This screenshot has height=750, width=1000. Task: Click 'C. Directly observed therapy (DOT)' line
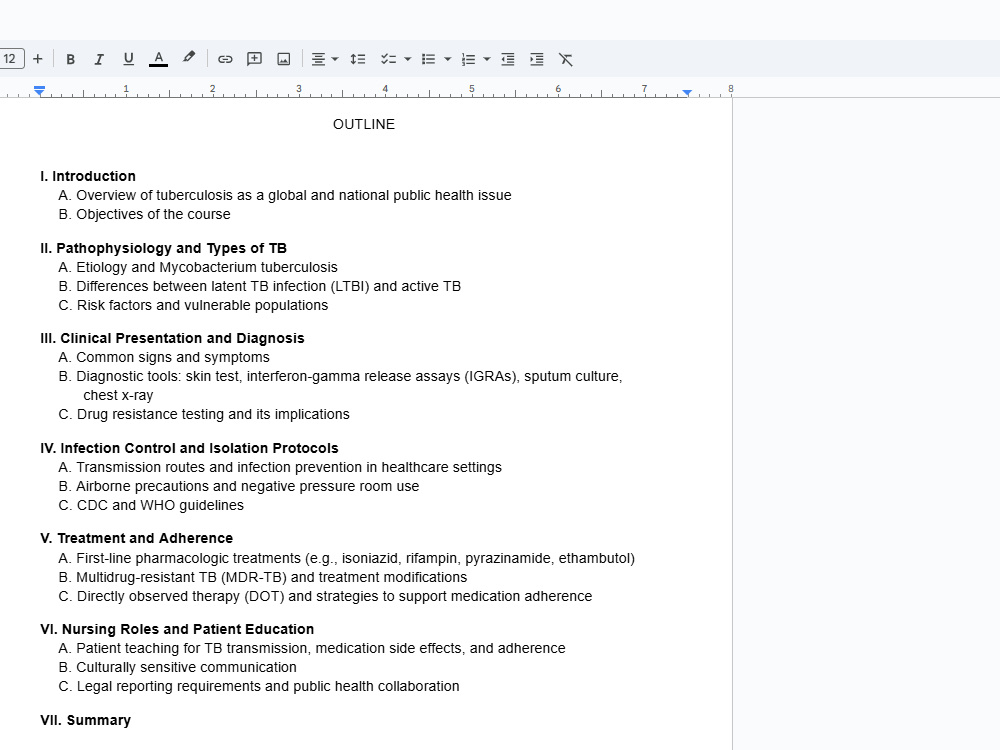(x=325, y=596)
